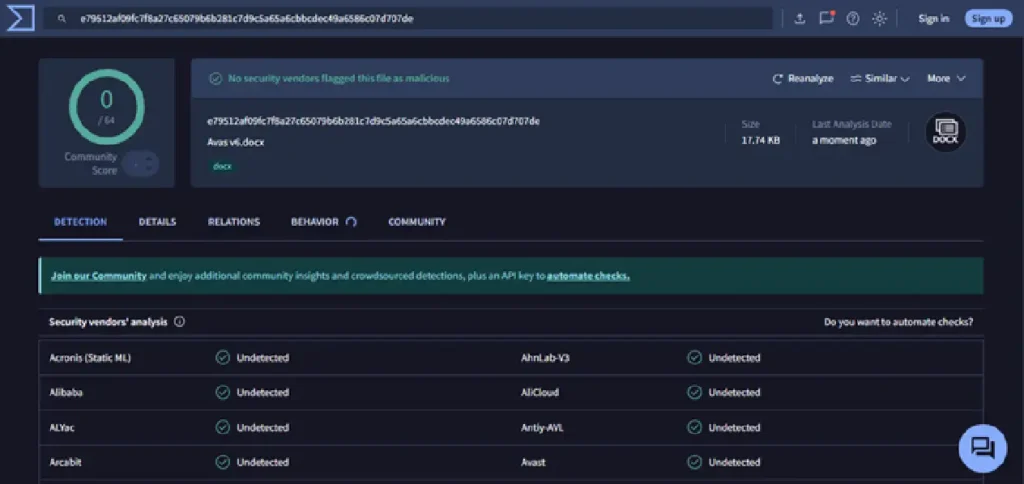Click the Reanalyze button
1024x484 pixels.
pyautogui.click(x=803, y=78)
